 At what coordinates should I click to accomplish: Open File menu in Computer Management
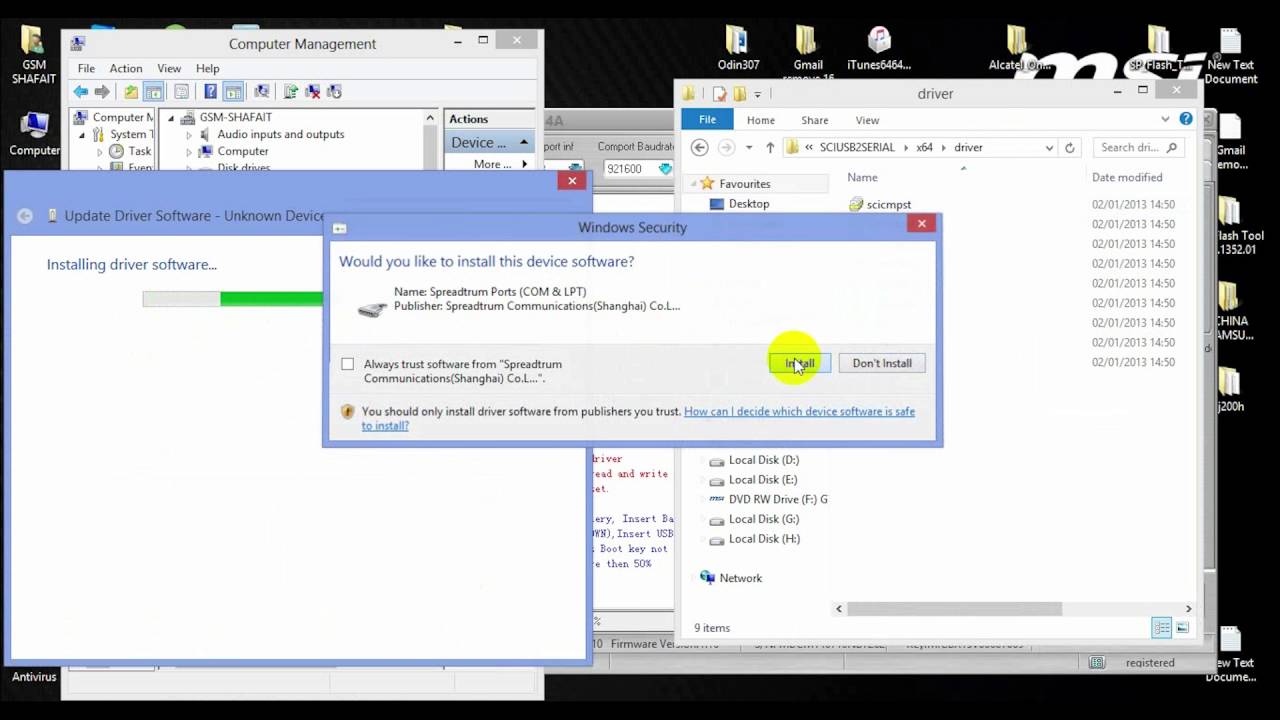(x=87, y=68)
